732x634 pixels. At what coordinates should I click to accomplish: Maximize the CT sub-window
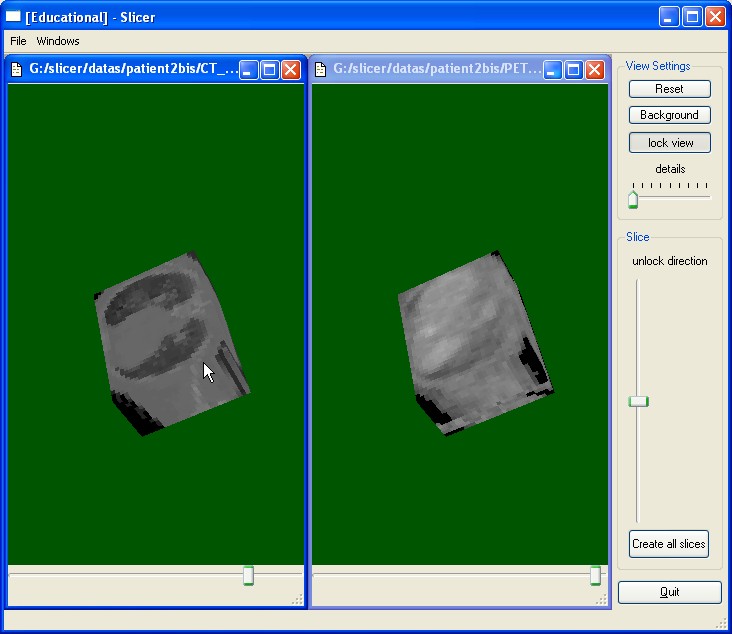[269, 69]
